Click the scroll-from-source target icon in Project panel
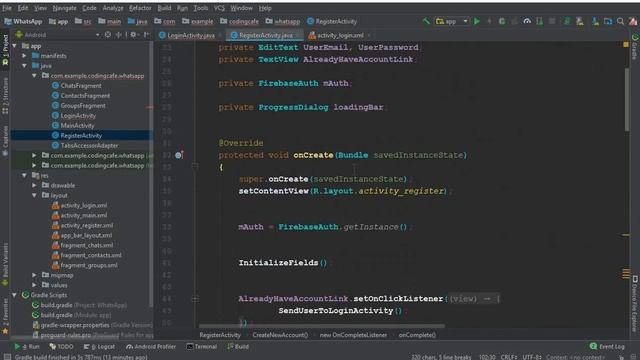The width and height of the screenshot is (640, 360). pyautogui.click(x=108, y=35)
